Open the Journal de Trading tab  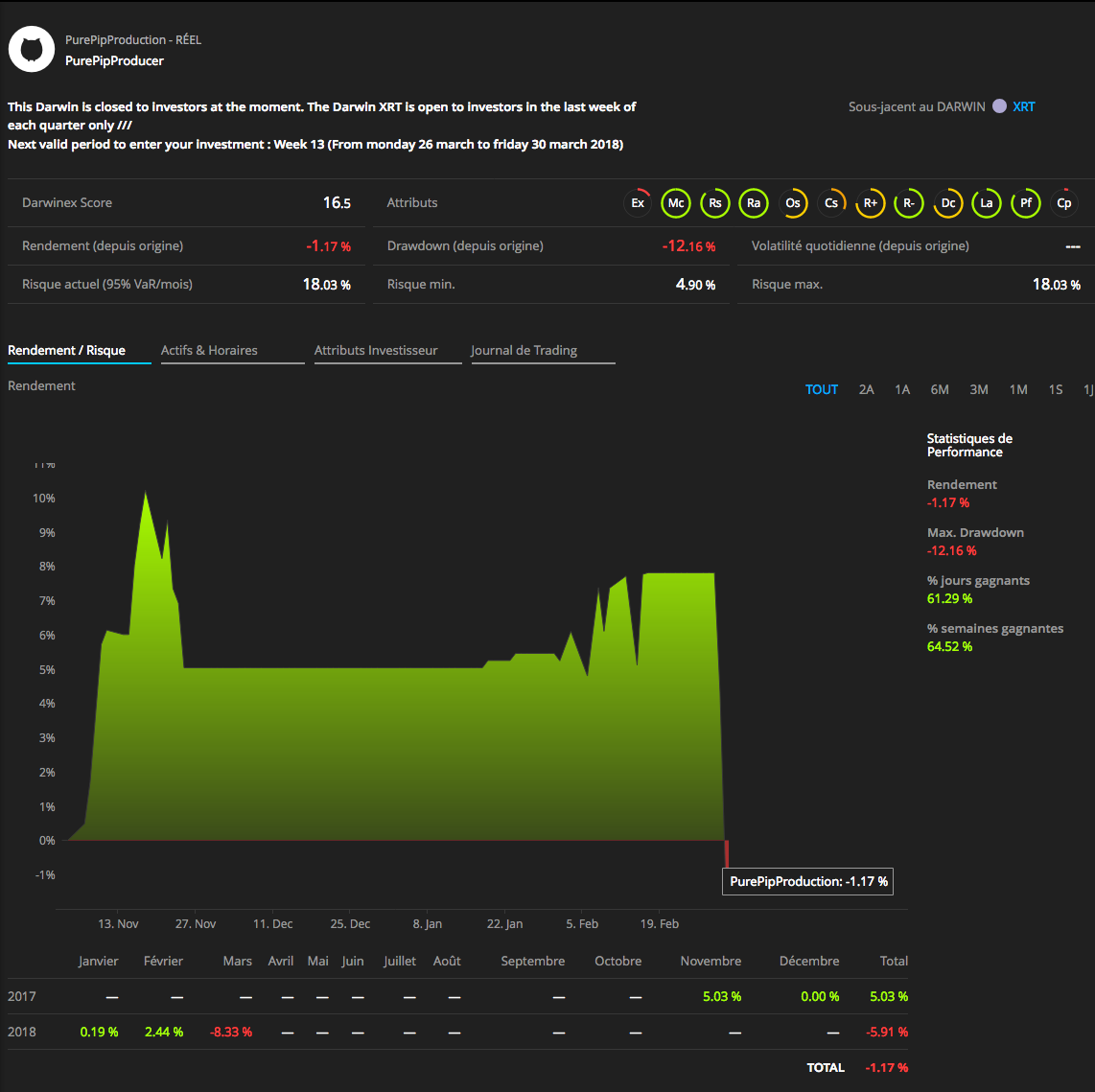point(524,351)
